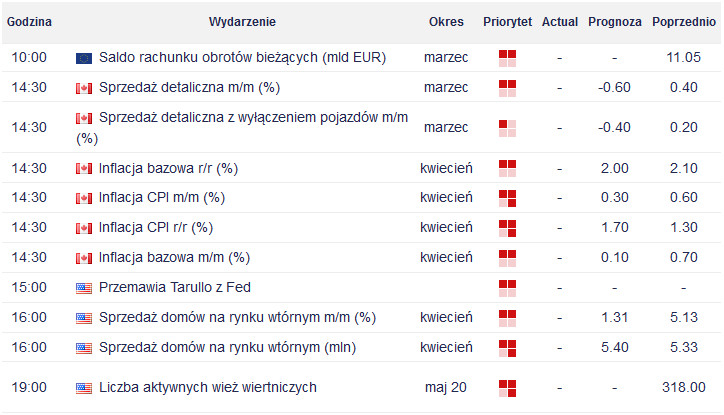The height and width of the screenshot is (415, 724).
Task: Click priority icon for Inflacja CPI r/r row
Action: click(x=507, y=228)
